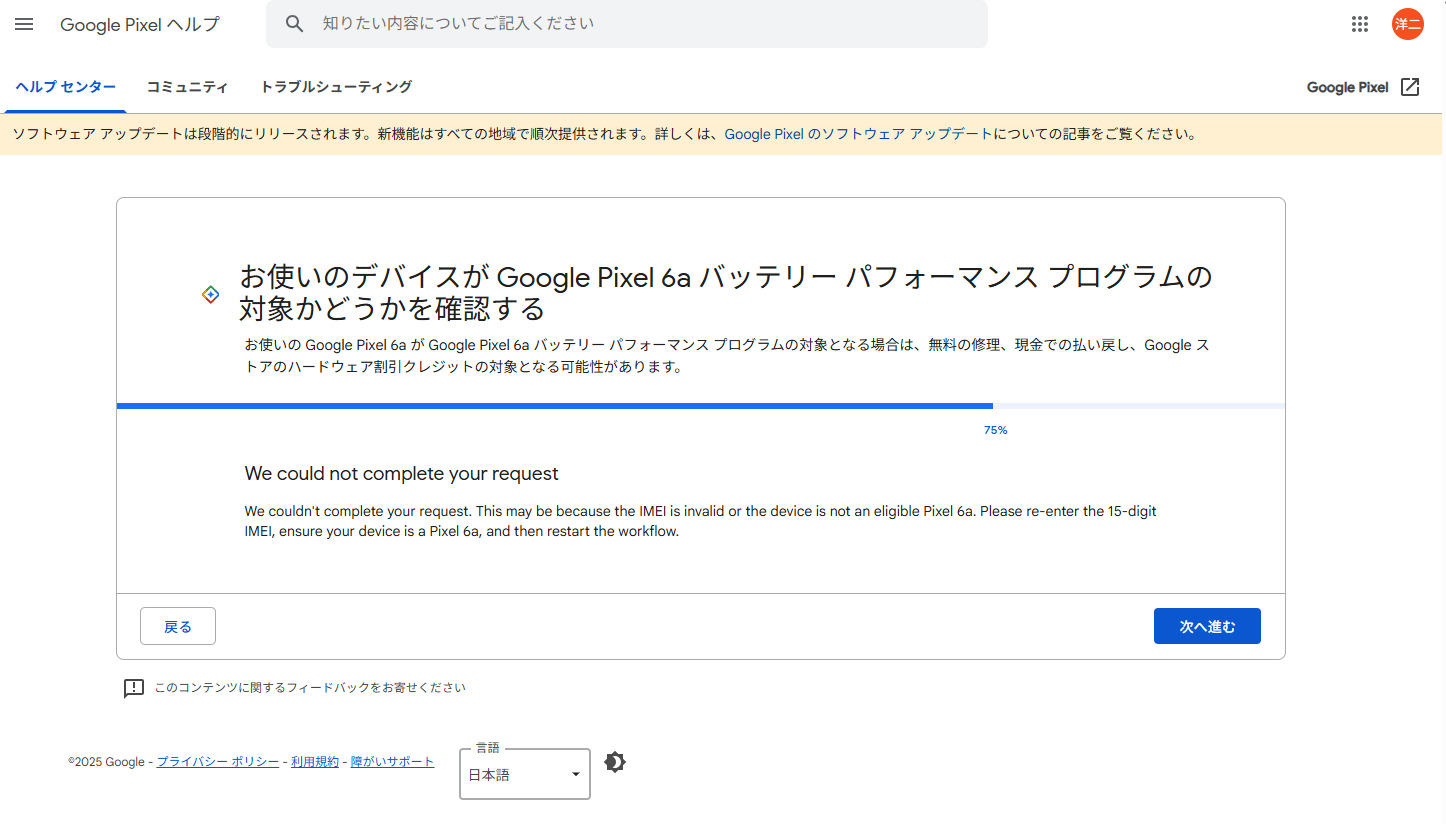Toggle dark mode brightness icon
This screenshot has height=824, width=1446.
615,762
